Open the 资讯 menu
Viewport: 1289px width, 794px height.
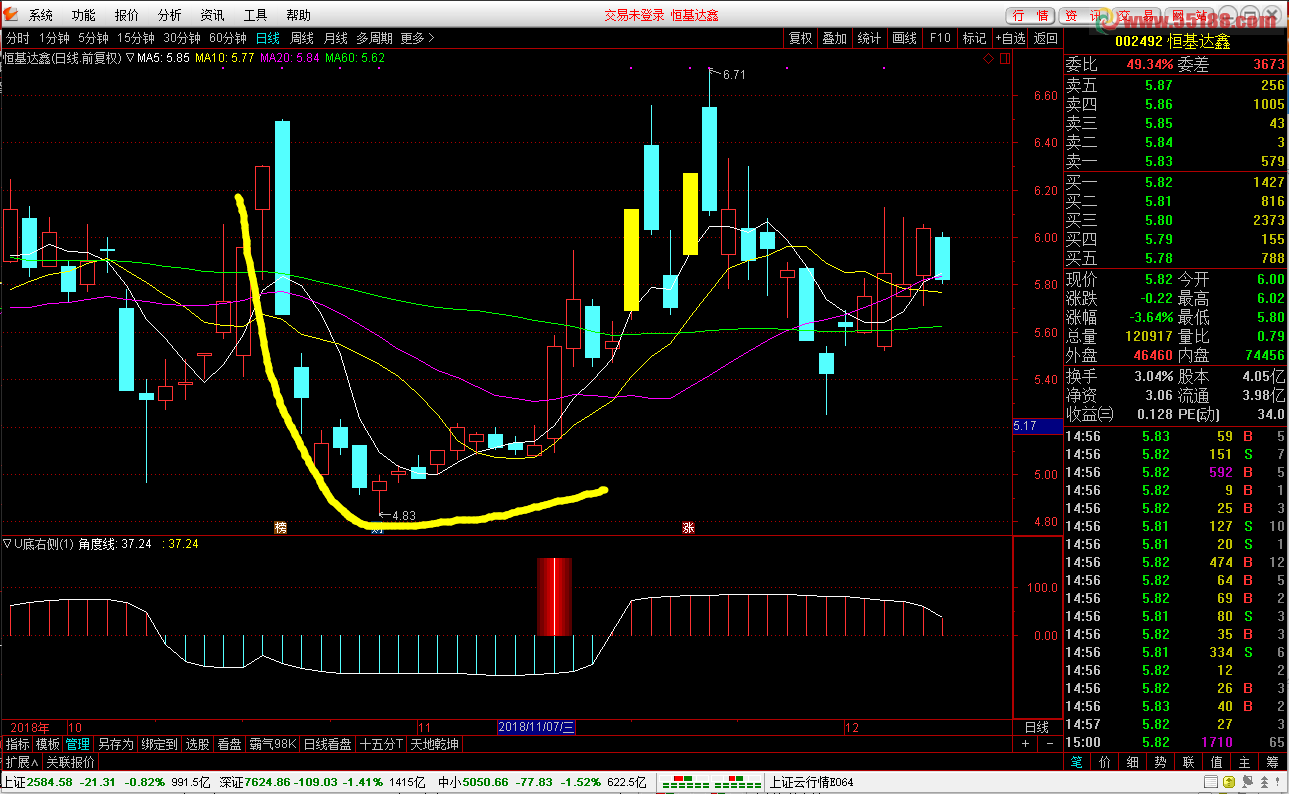tap(212, 15)
